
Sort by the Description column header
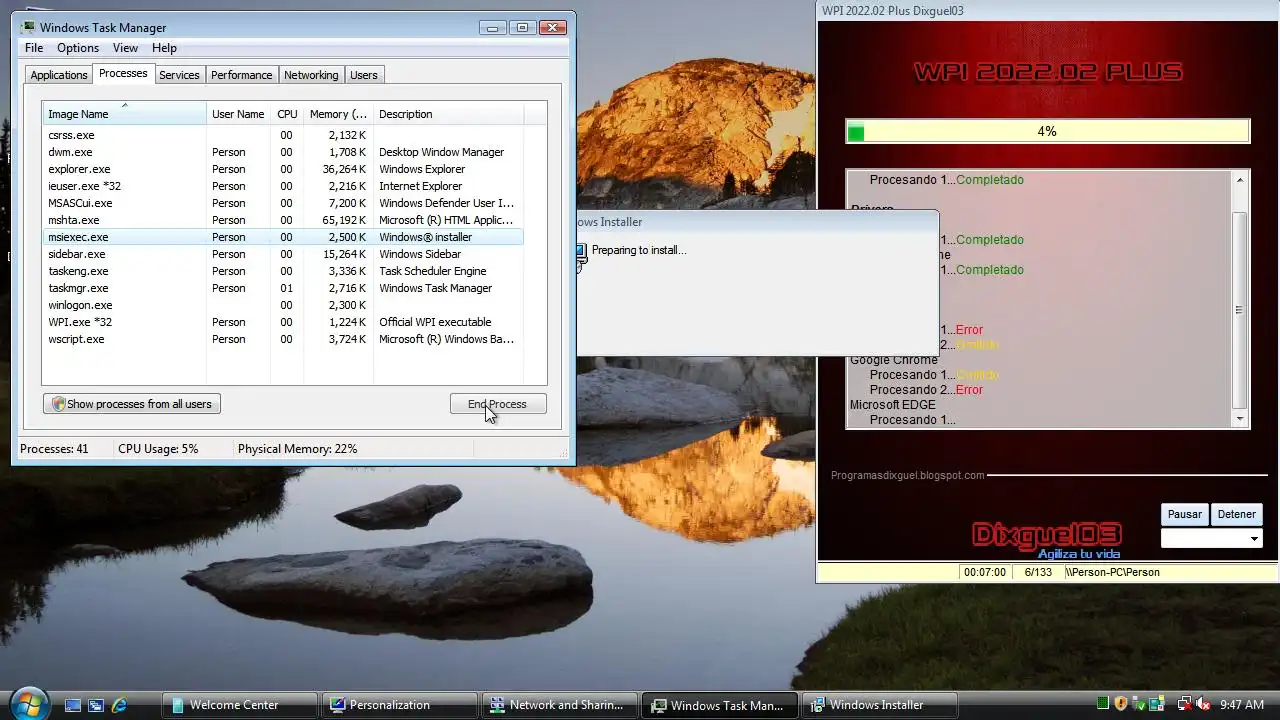(x=448, y=114)
